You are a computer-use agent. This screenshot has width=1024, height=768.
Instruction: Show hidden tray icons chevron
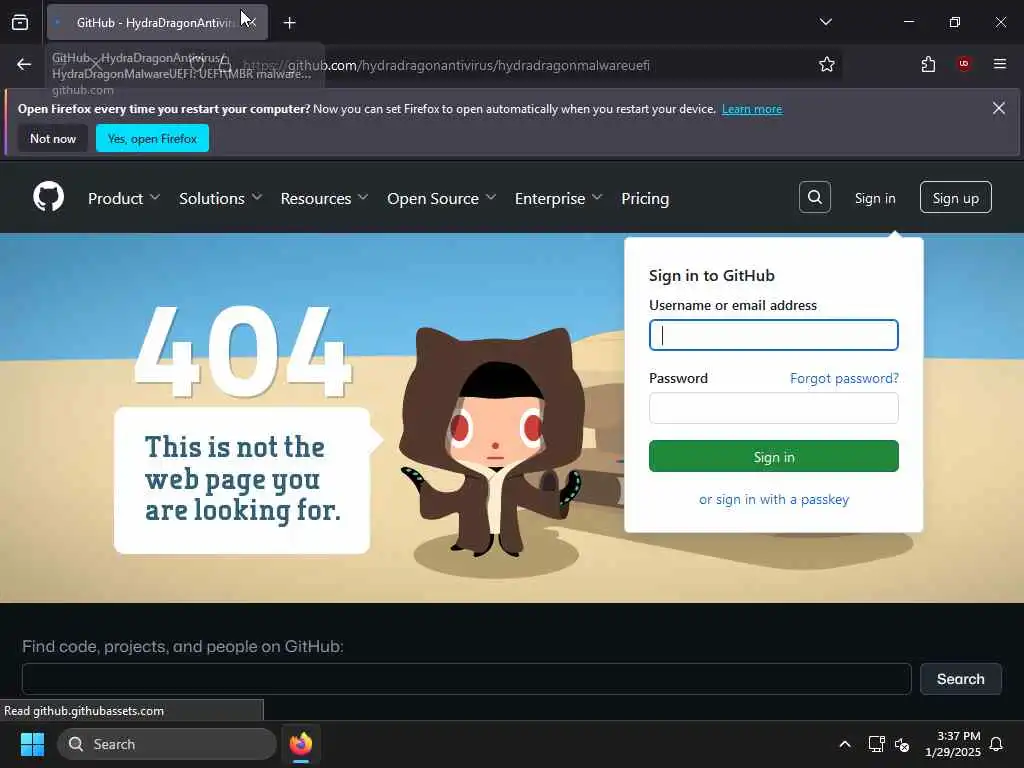pos(844,744)
